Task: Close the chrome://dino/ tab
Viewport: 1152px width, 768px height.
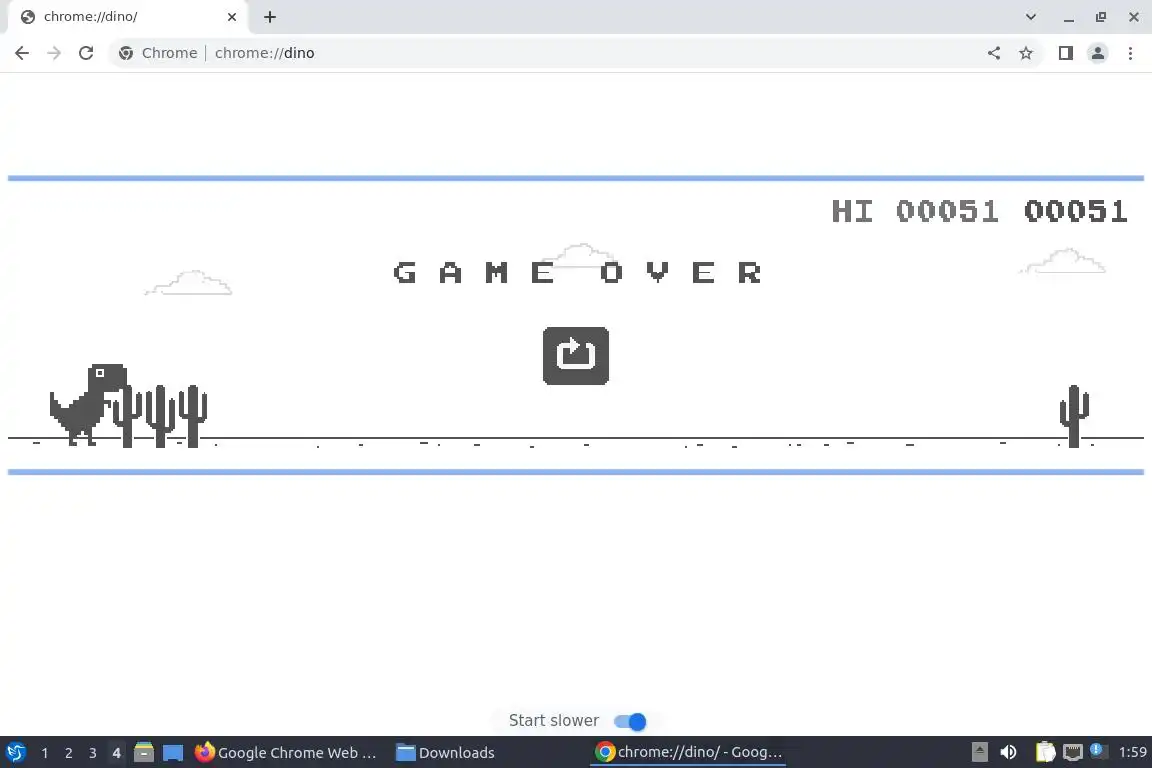Action: click(x=231, y=17)
